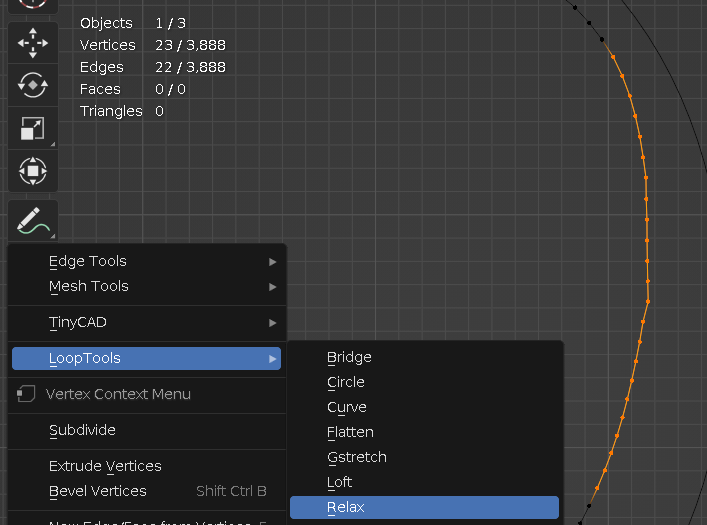
Task: Choose Circle from the LoopTools submenu
Action: 346,382
